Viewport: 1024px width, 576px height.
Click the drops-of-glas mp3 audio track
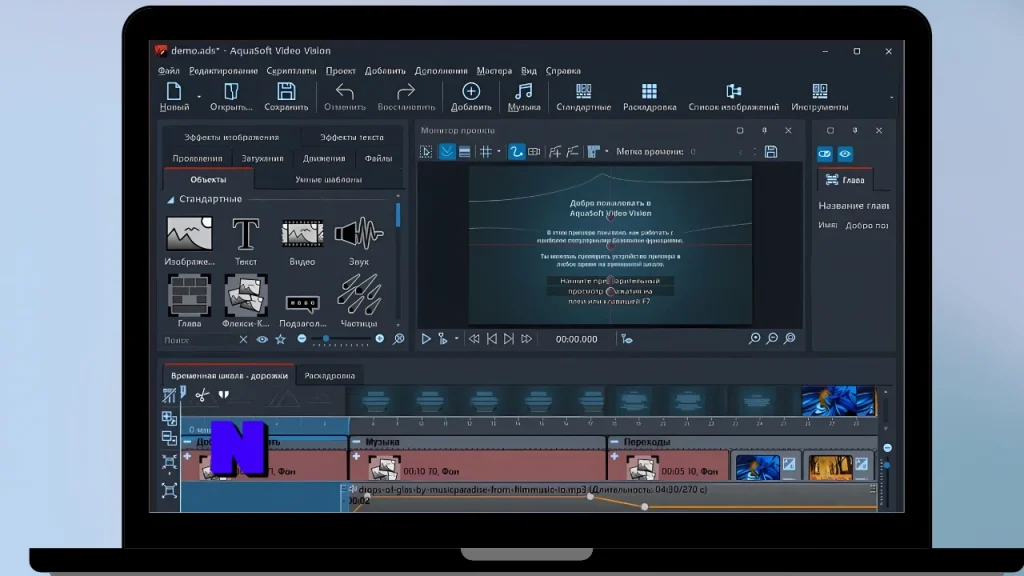coord(611,498)
